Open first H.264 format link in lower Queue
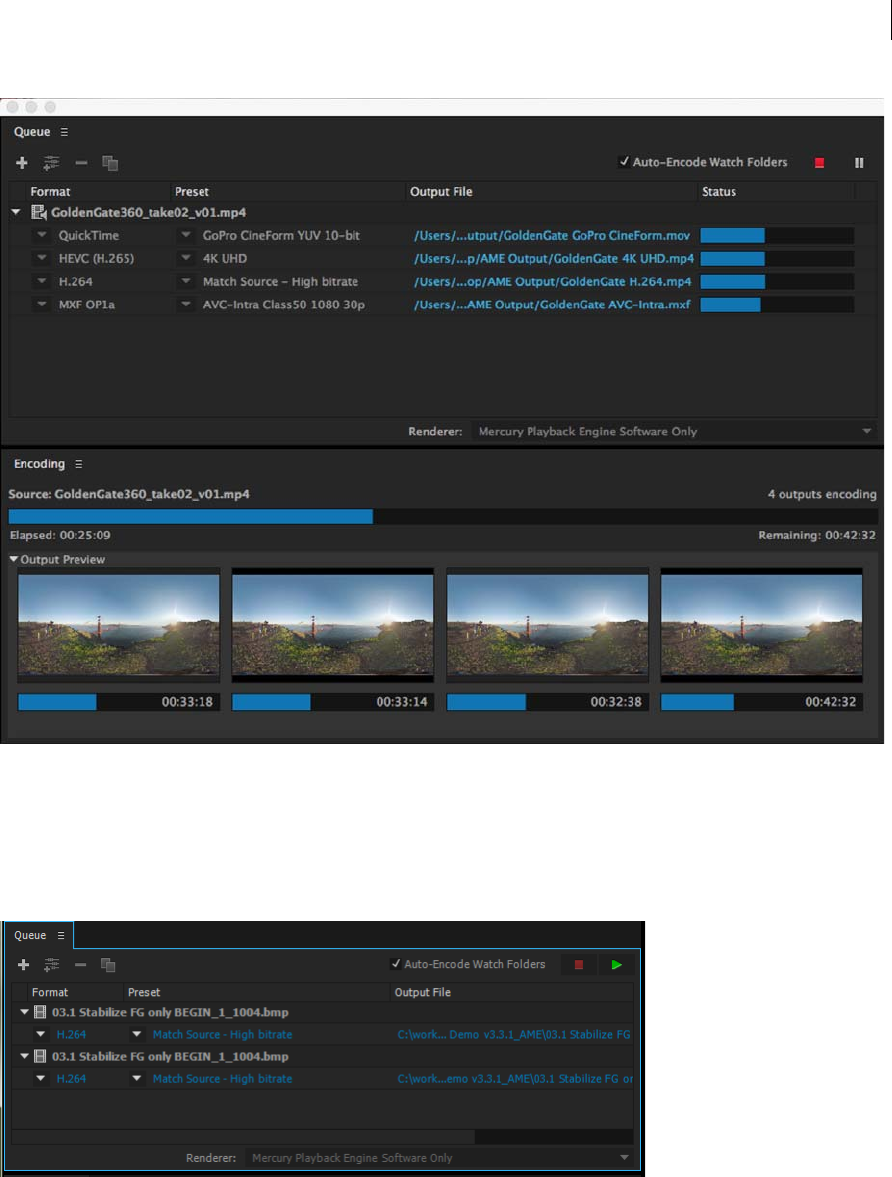This screenshot has height=1177, width=892. coord(71,1034)
